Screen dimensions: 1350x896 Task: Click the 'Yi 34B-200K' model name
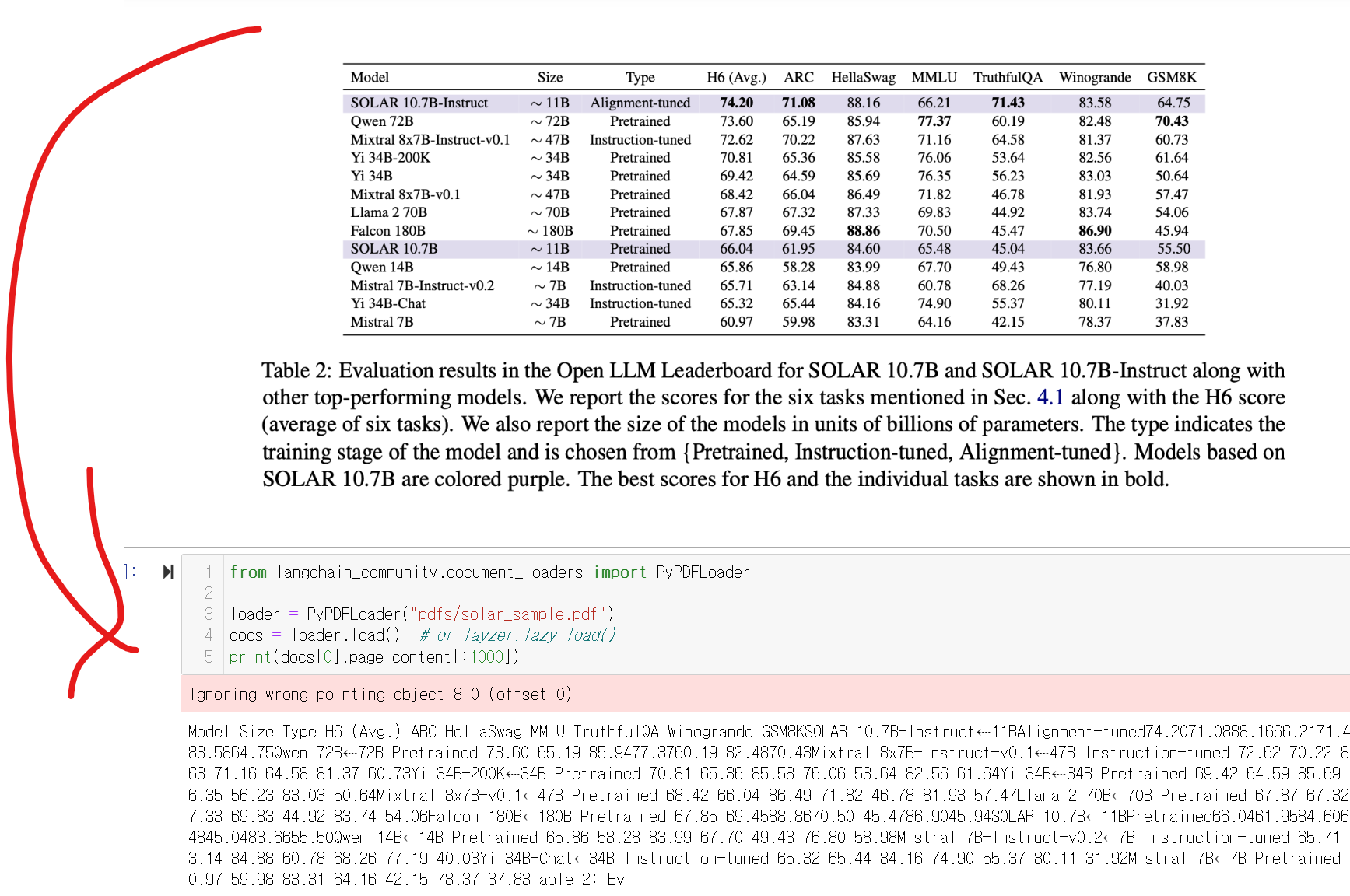point(390,158)
